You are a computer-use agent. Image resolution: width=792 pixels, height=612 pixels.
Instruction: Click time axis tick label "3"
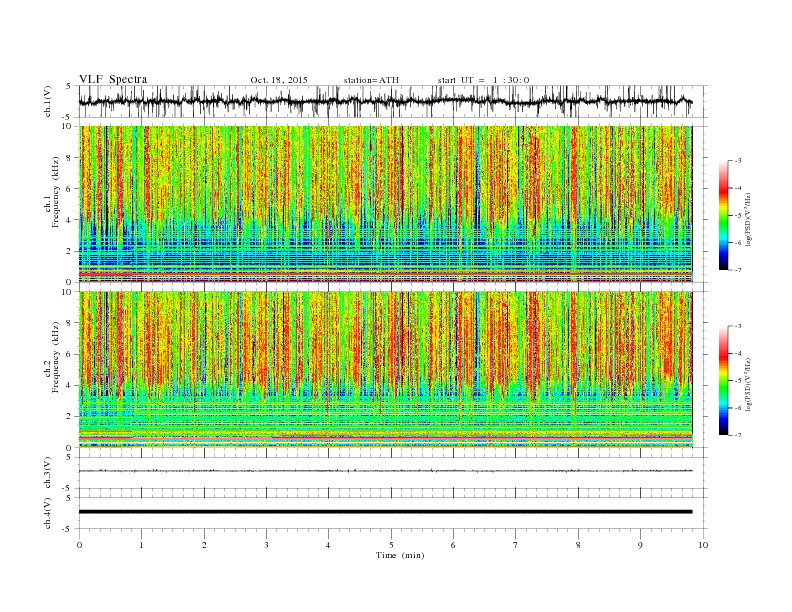point(266,545)
